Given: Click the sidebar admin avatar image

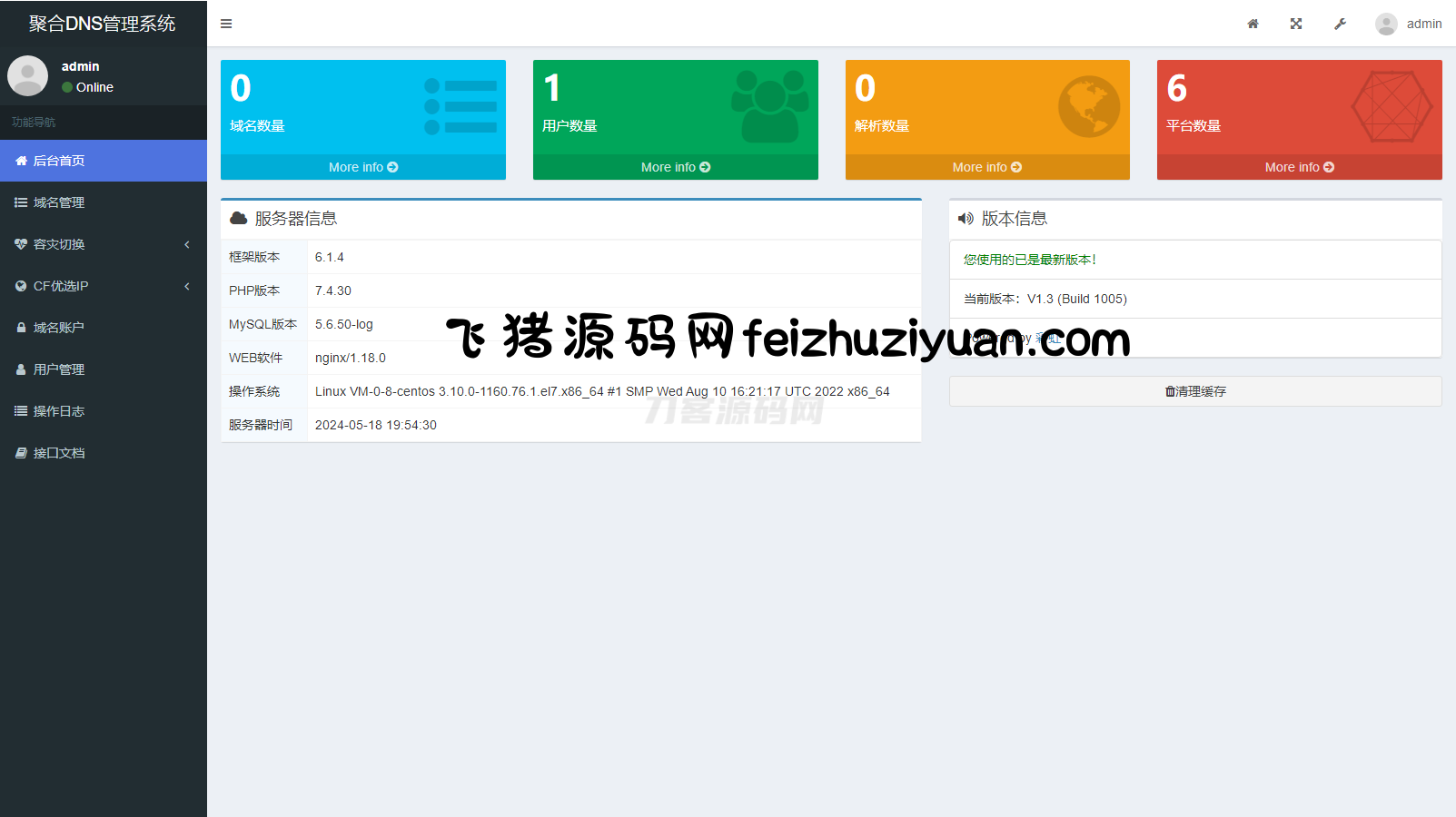Looking at the screenshot, I should coord(28,76).
